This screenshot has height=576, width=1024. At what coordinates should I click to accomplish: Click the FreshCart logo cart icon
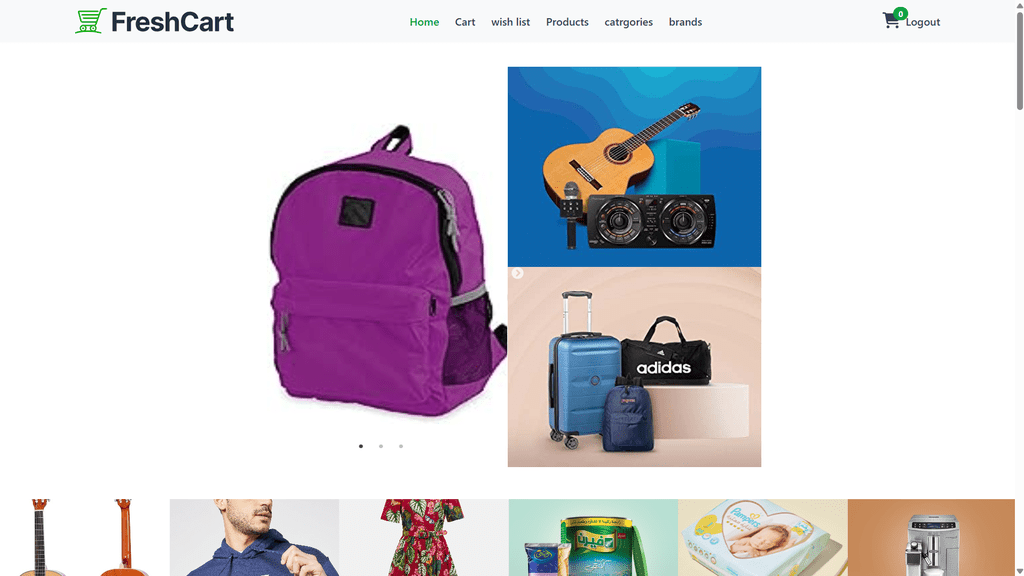coord(91,21)
